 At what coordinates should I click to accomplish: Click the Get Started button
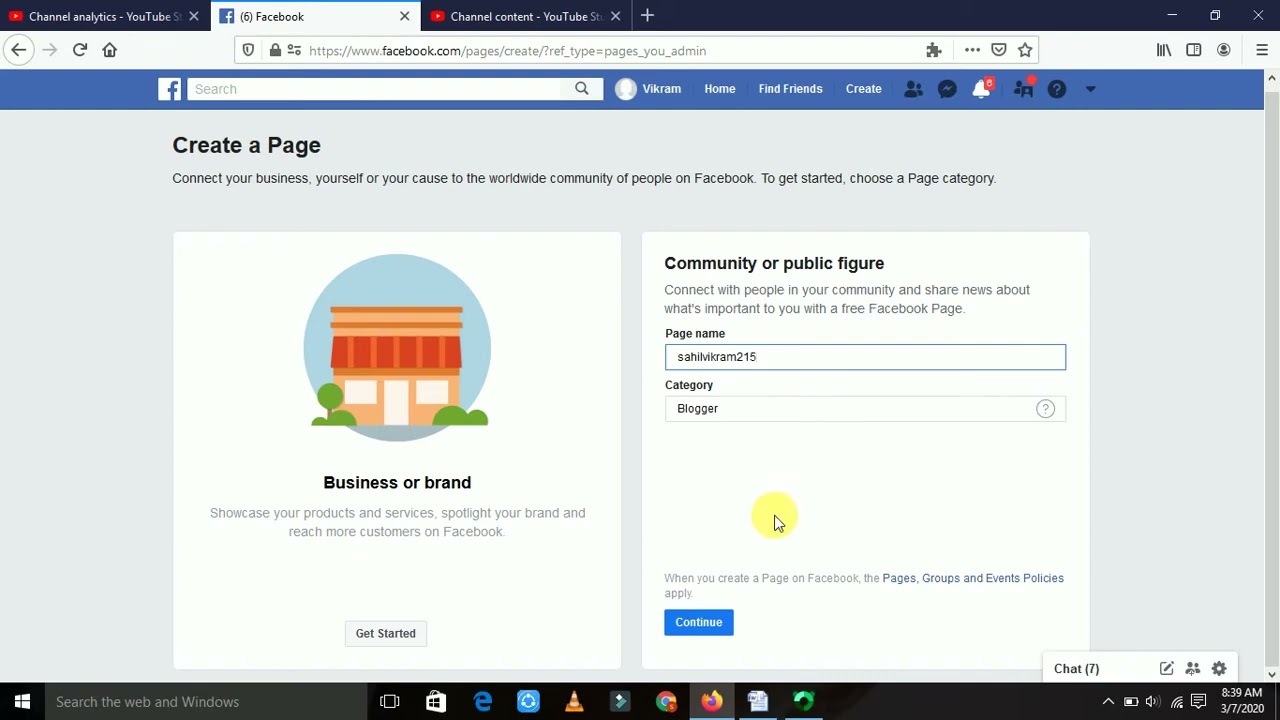coord(385,633)
